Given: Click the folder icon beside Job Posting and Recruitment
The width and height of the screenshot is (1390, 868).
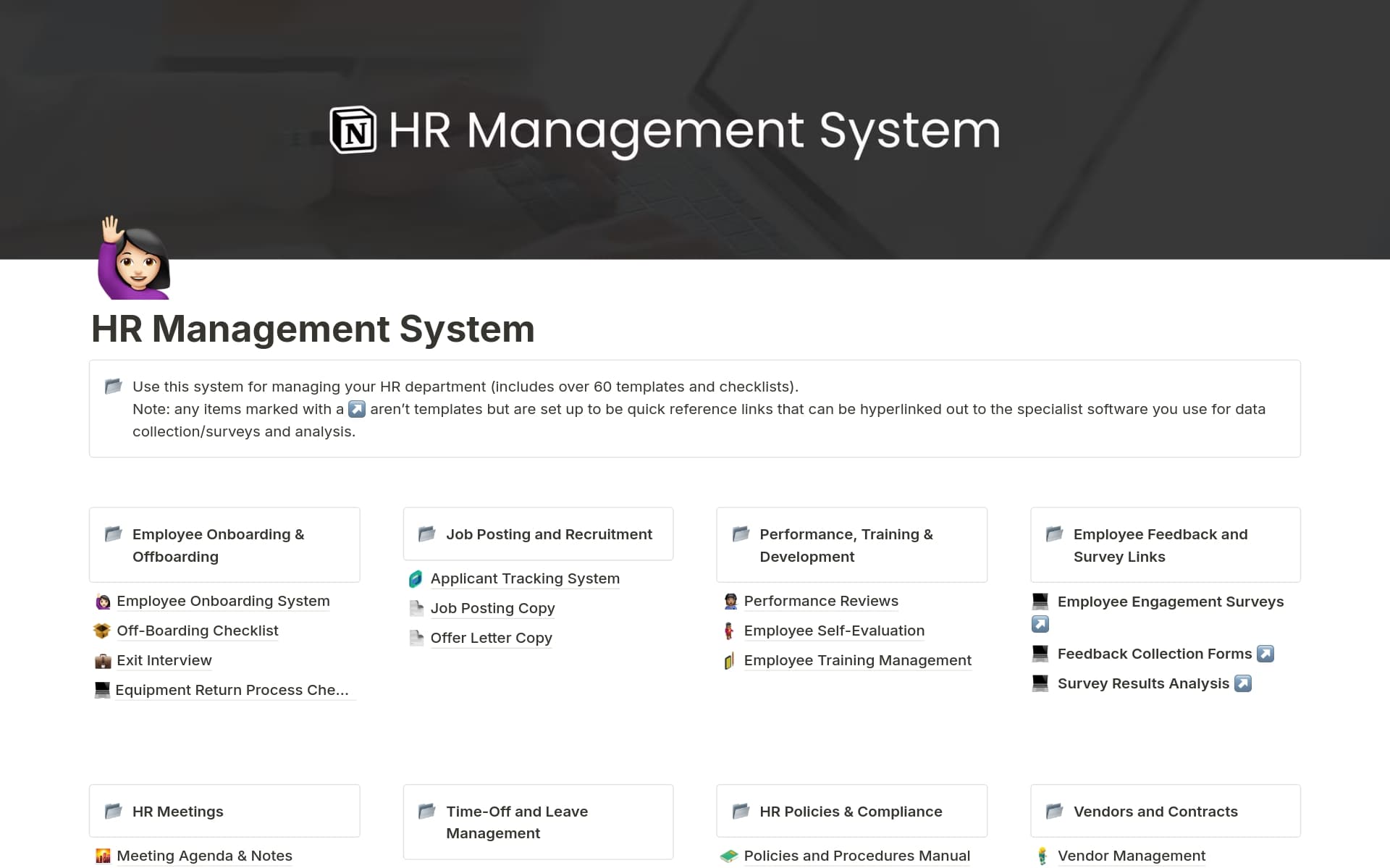Looking at the screenshot, I should 426,534.
